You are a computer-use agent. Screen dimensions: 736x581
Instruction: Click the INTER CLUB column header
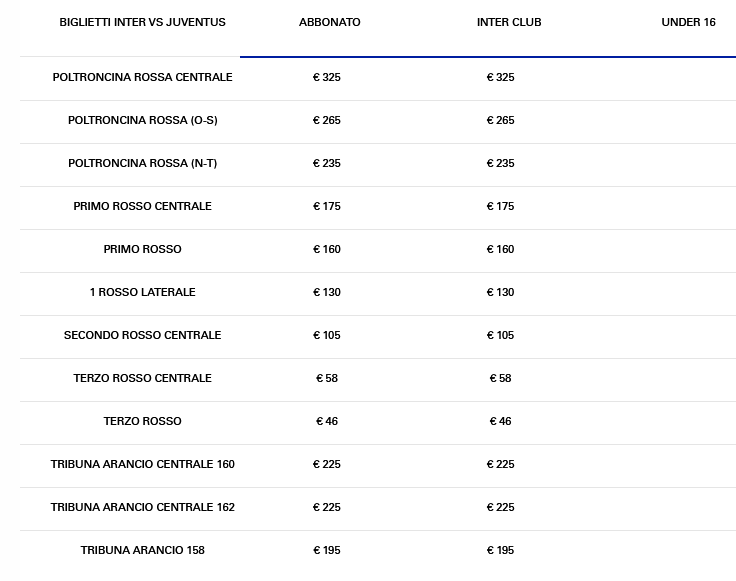click(x=509, y=22)
